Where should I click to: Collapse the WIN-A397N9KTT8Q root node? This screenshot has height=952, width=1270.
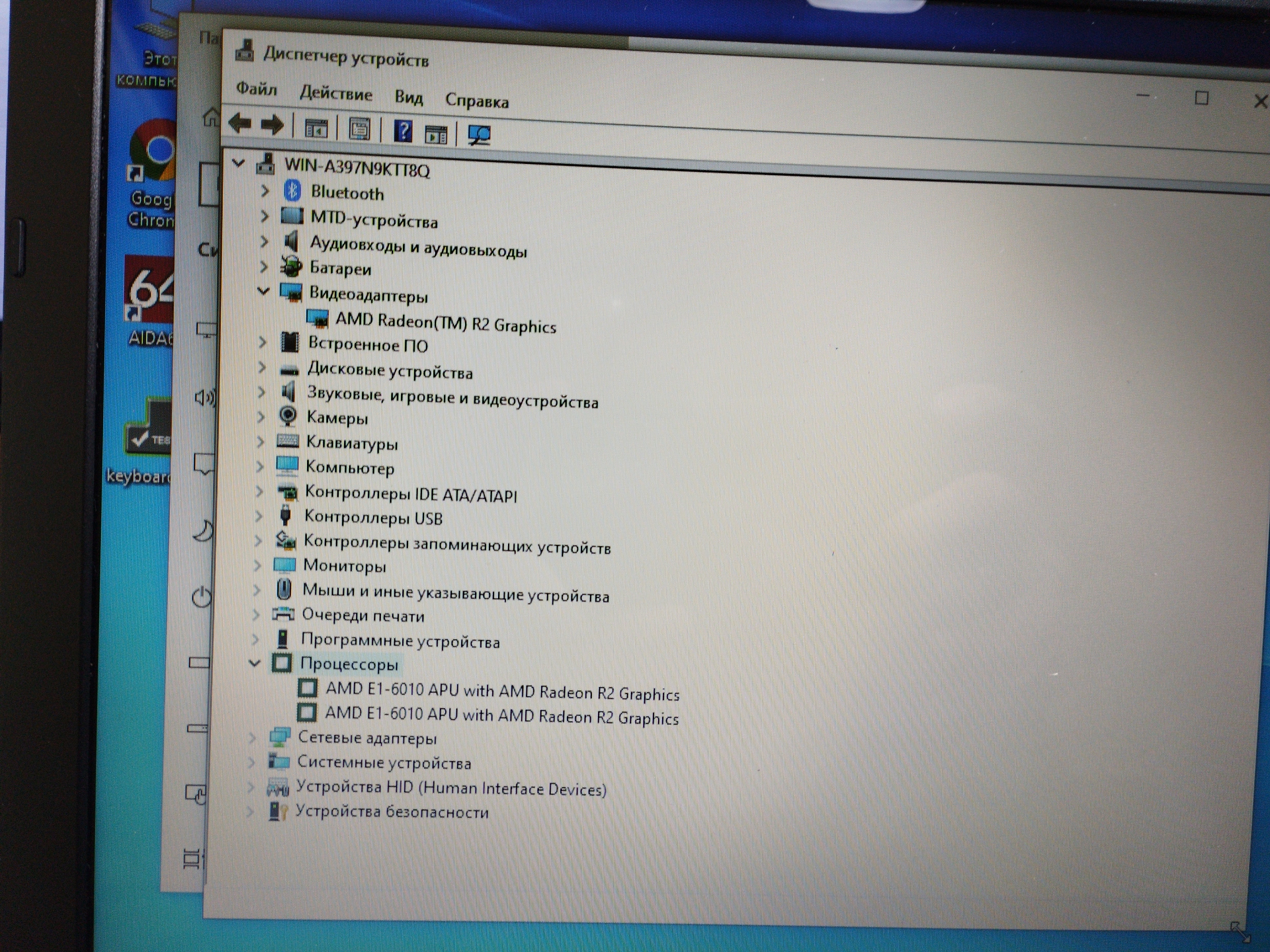pyautogui.click(x=239, y=162)
